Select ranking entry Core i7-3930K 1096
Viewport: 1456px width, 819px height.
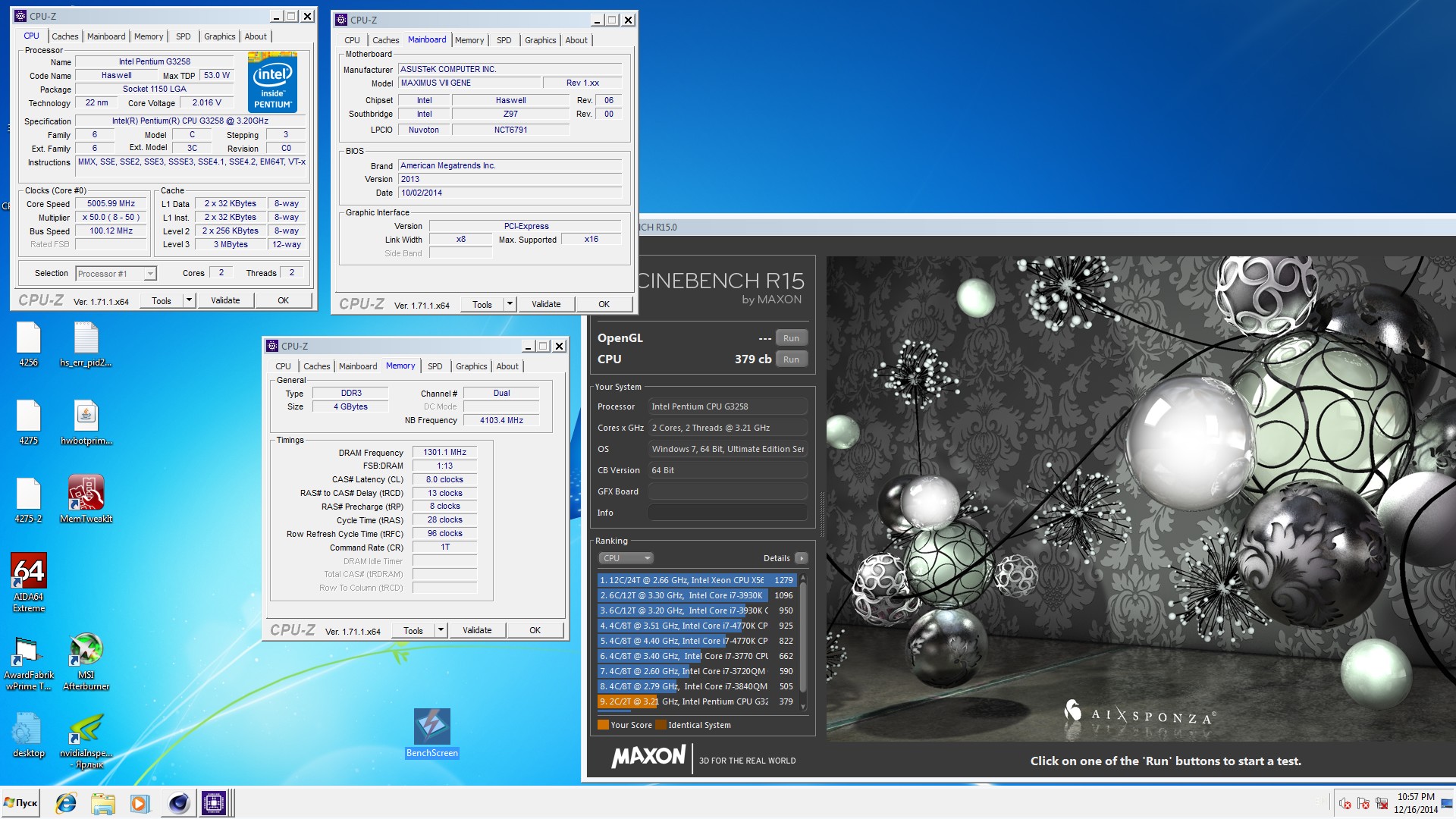click(696, 595)
